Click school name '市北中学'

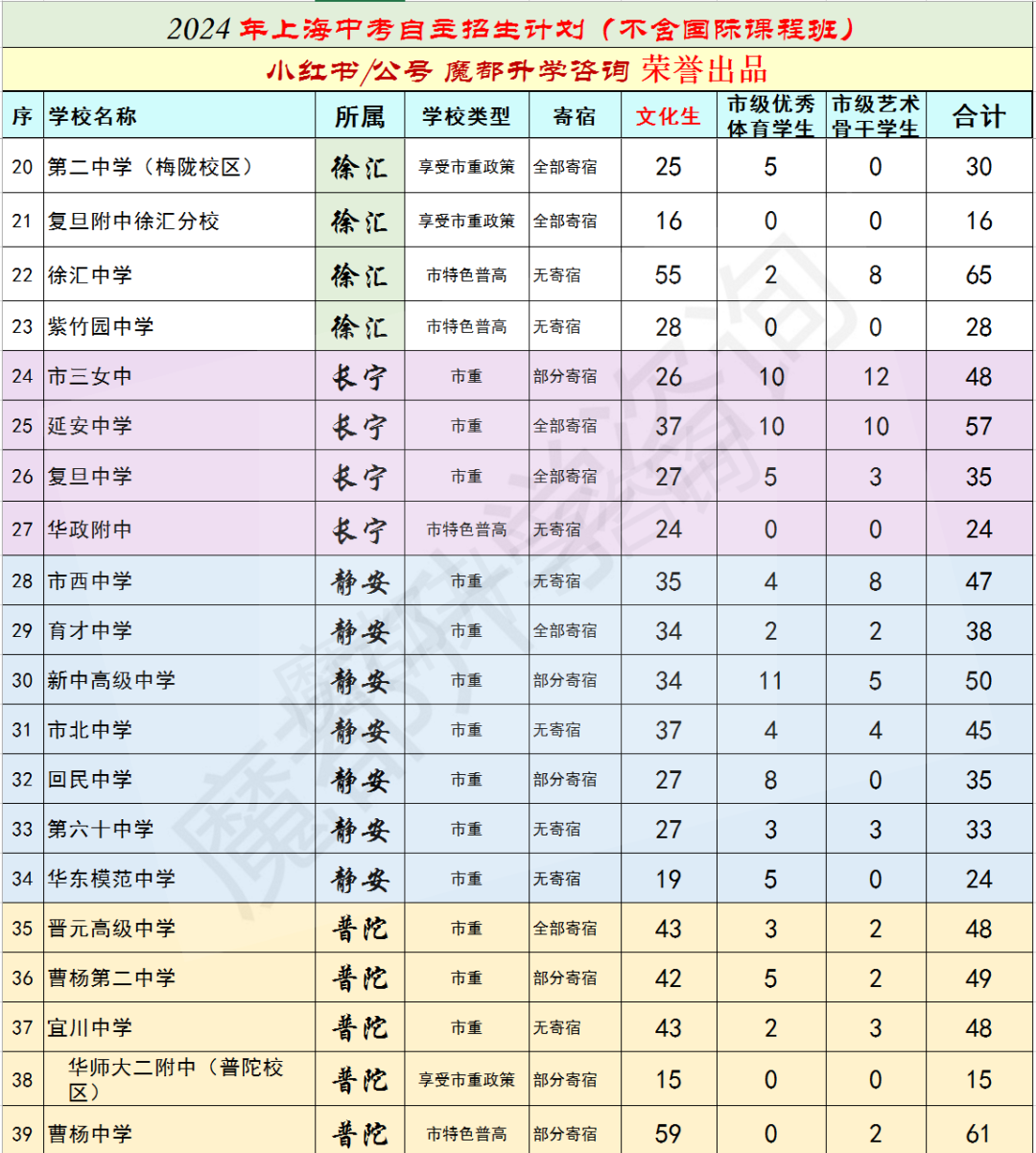(90, 730)
